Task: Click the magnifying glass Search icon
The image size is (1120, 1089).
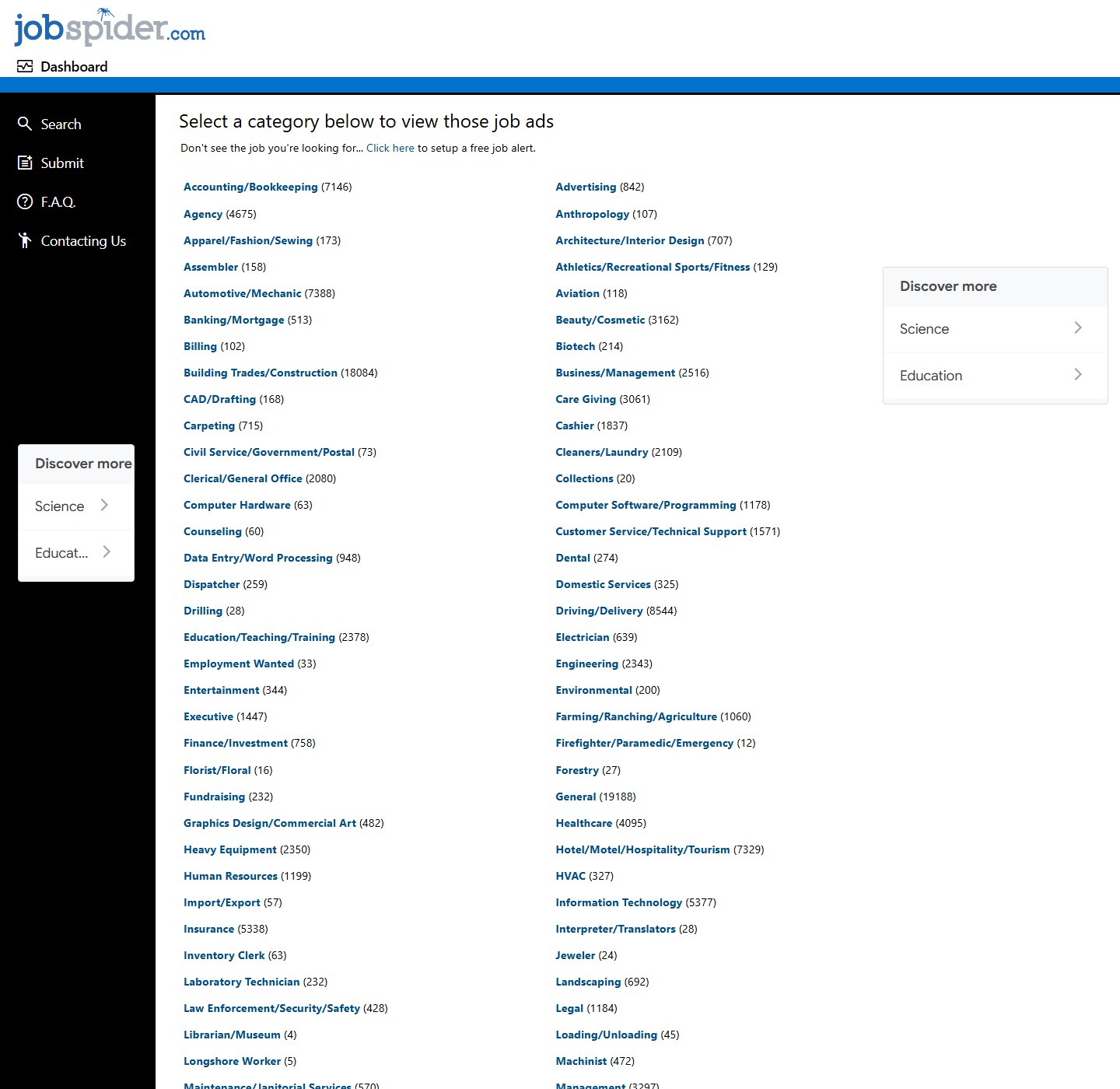Action: click(x=25, y=124)
